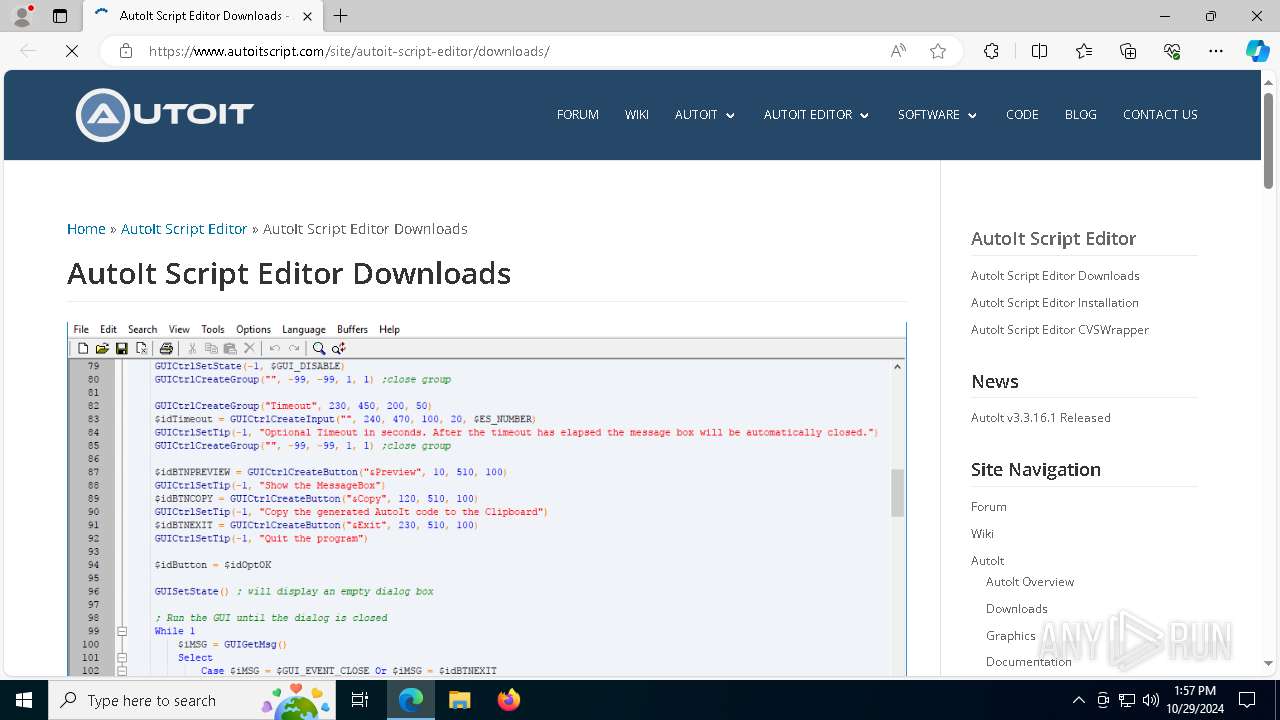Open Browser essentials heart icon
The height and width of the screenshot is (720, 1280).
point(1172,51)
